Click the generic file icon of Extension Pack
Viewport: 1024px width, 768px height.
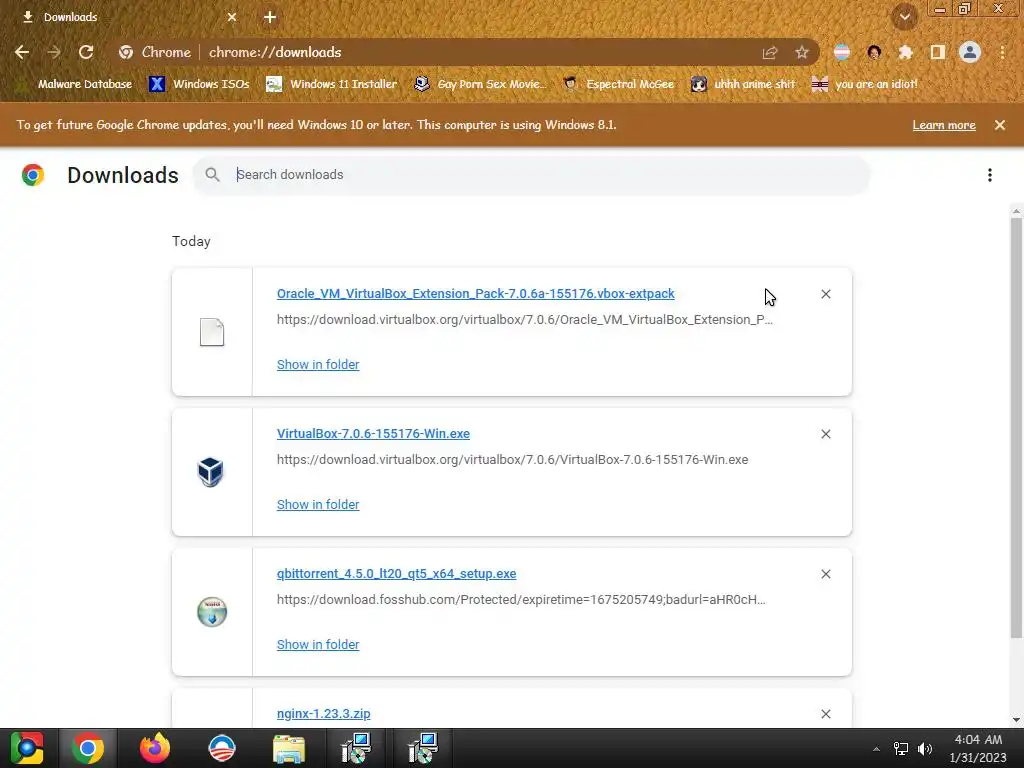[212, 332]
